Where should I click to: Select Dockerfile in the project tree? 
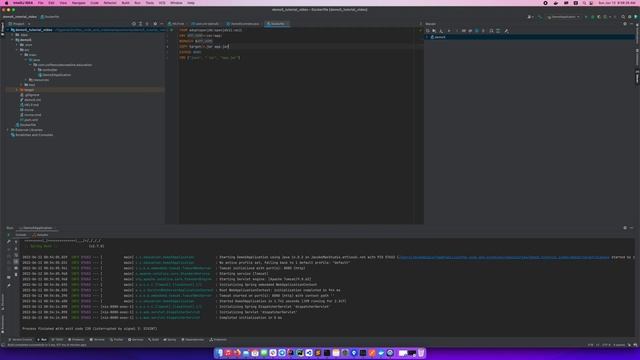(x=26, y=125)
